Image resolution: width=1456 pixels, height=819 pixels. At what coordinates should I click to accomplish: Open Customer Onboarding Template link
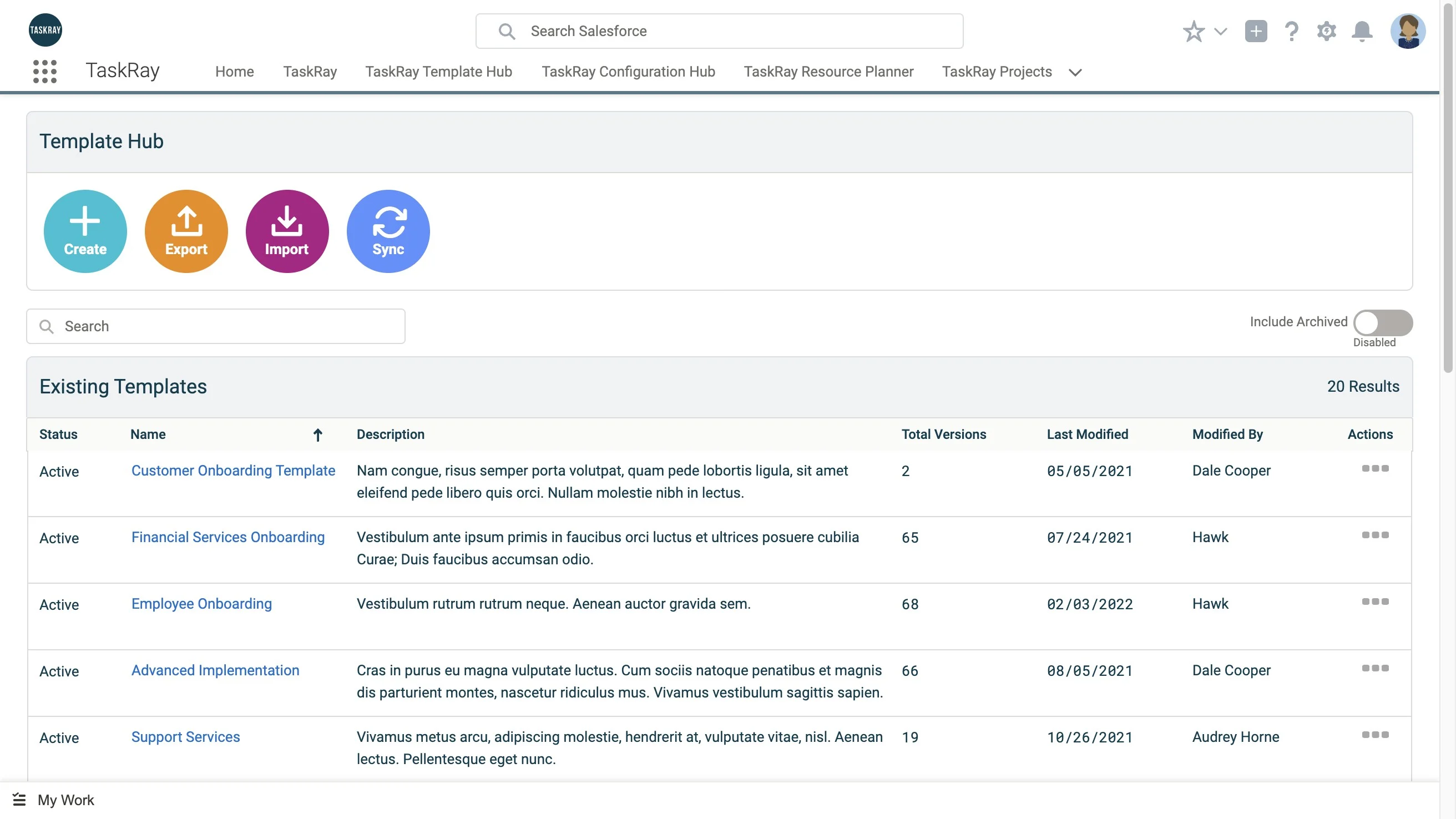(233, 471)
